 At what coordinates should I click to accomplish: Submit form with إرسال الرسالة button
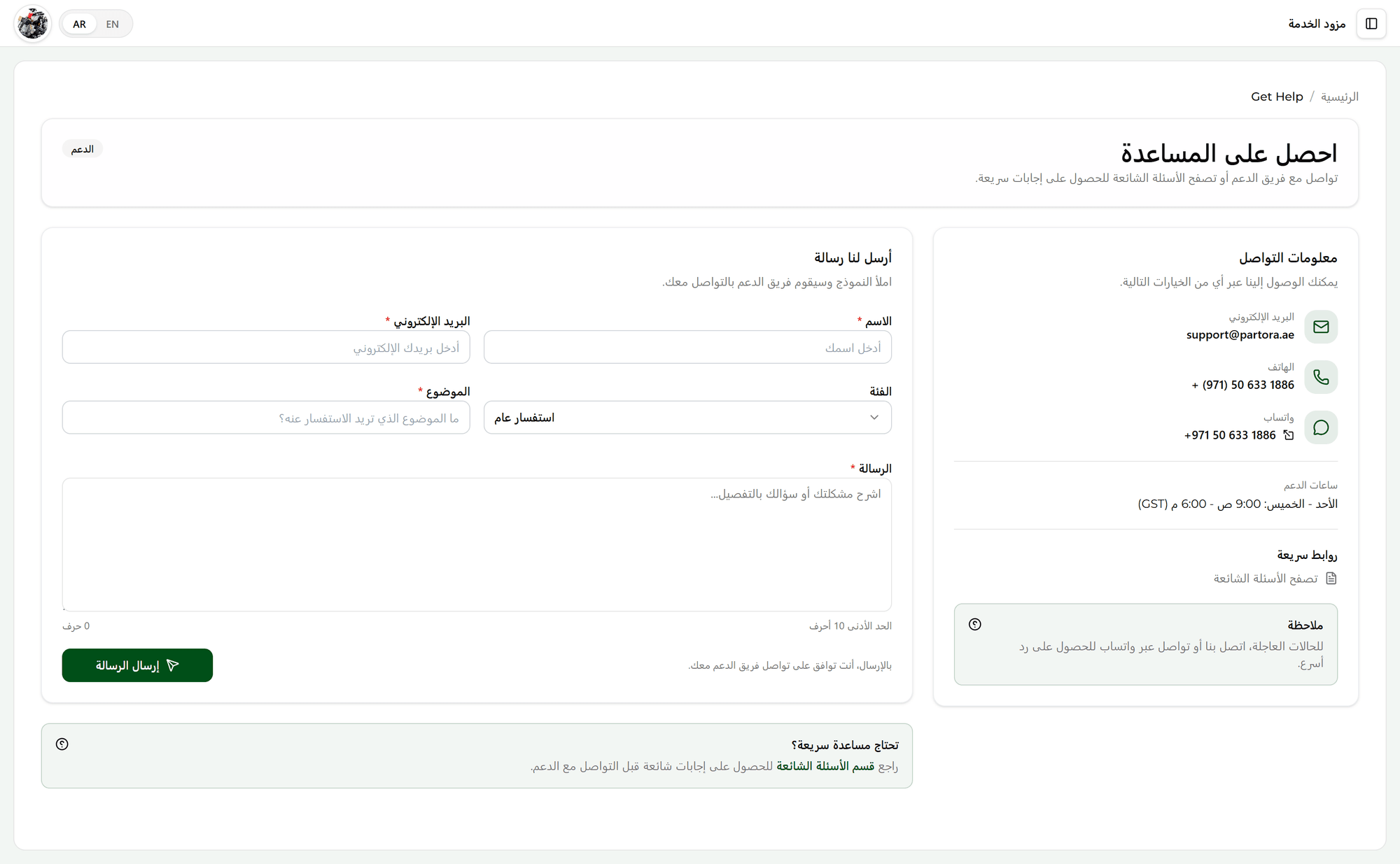[137, 665]
